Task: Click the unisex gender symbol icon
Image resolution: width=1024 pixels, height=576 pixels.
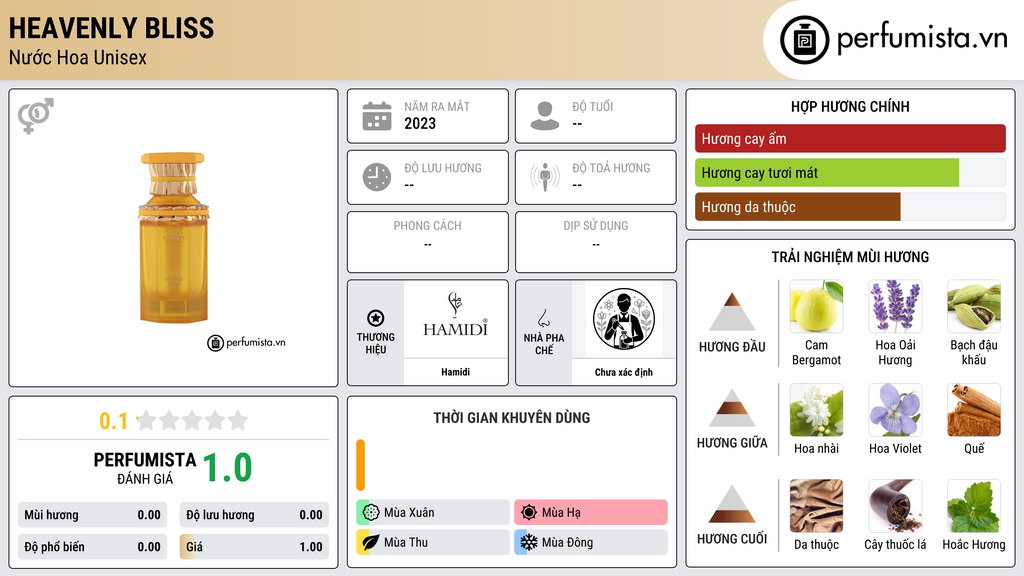Action: pos(36,116)
